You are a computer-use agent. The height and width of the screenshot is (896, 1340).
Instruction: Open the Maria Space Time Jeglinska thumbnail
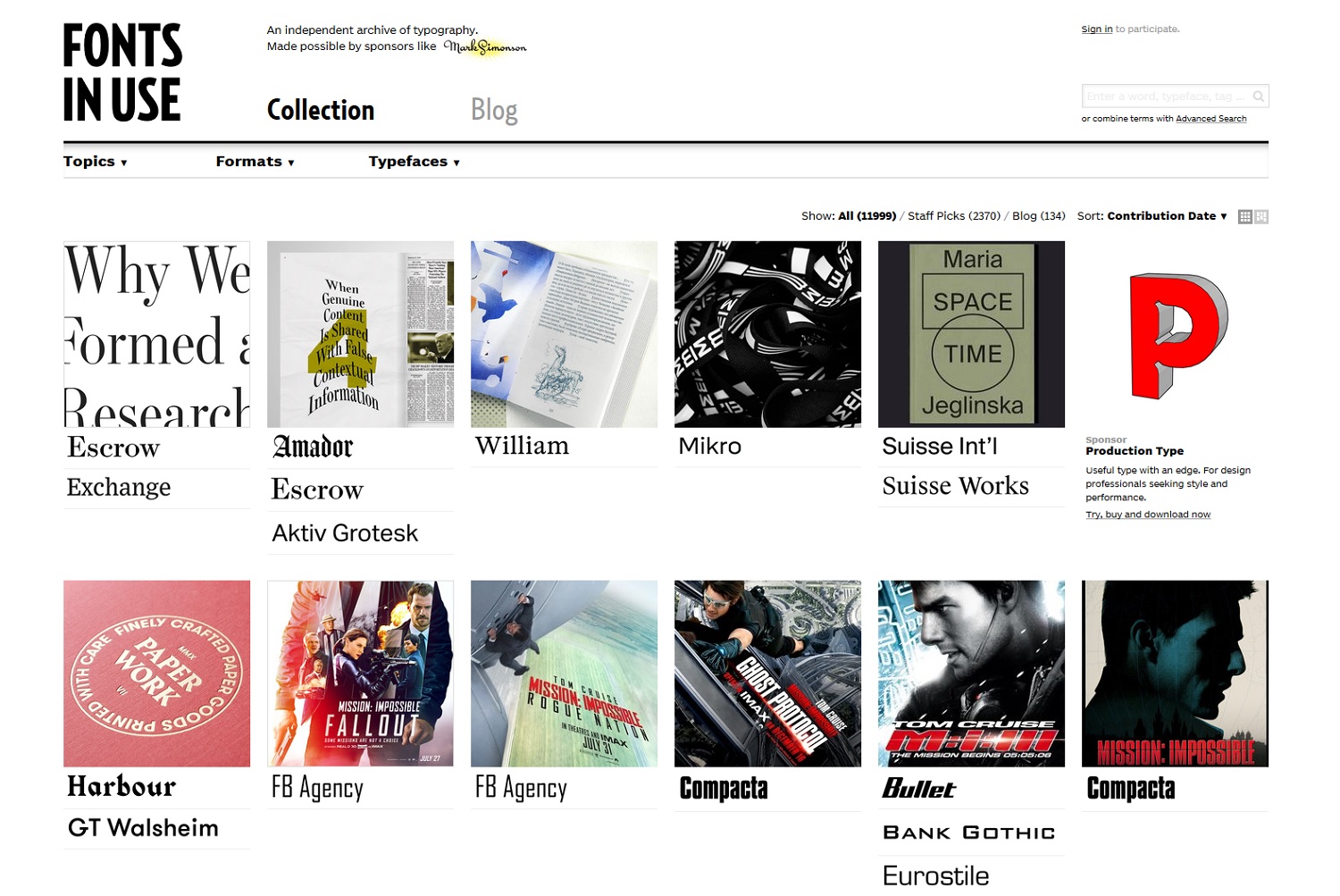[971, 334]
